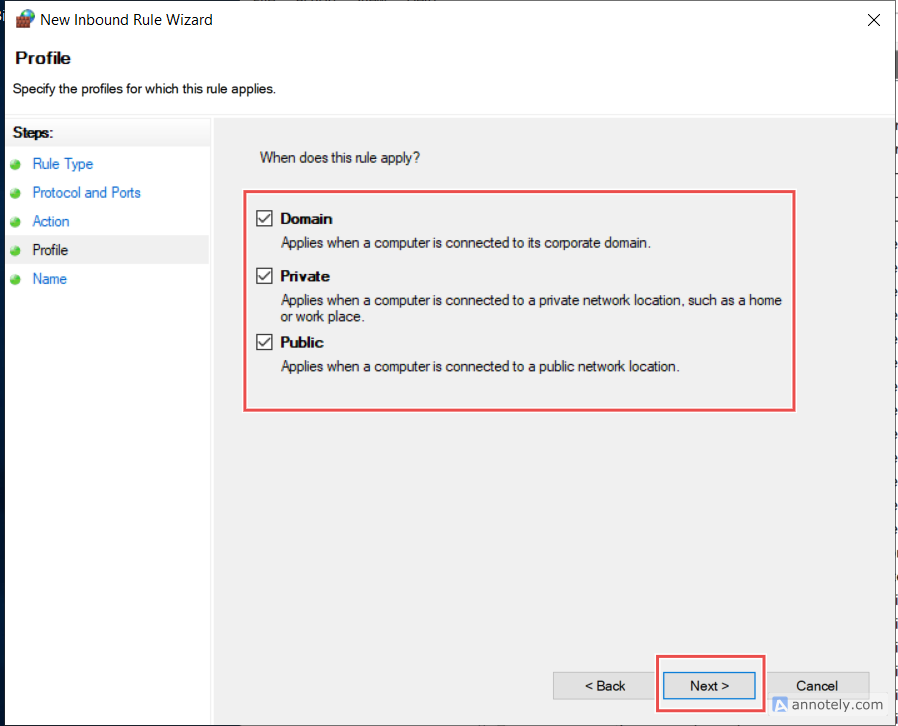The width and height of the screenshot is (898, 726).
Task: Toggle the Private profile checkbox
Action: pyautogui.click(x=265, y=276)
